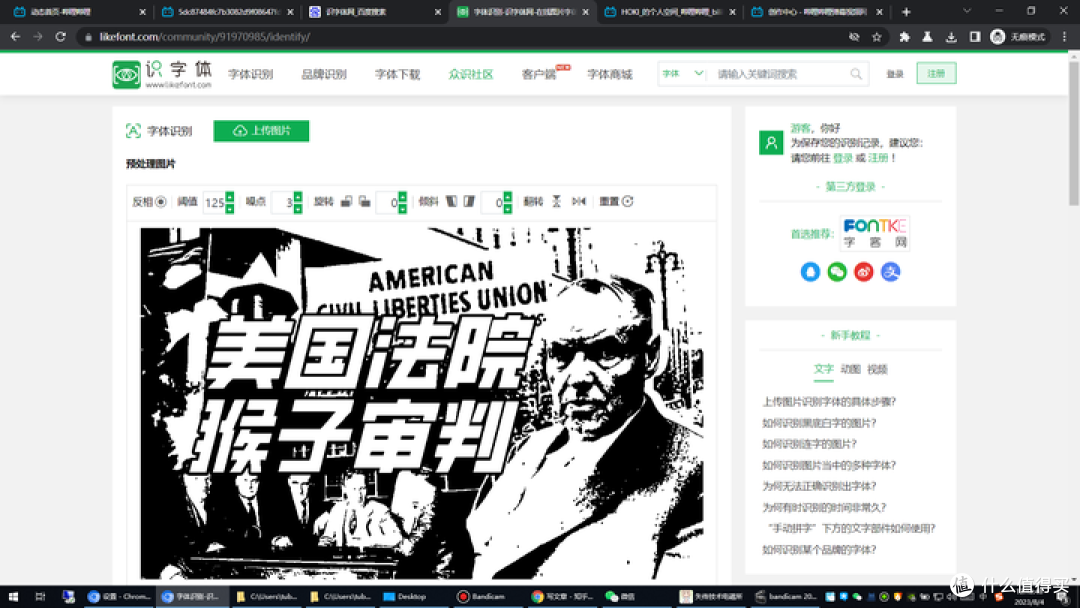Click the 注册 register button in header
1080x608 pixels.
coord(936,73)
